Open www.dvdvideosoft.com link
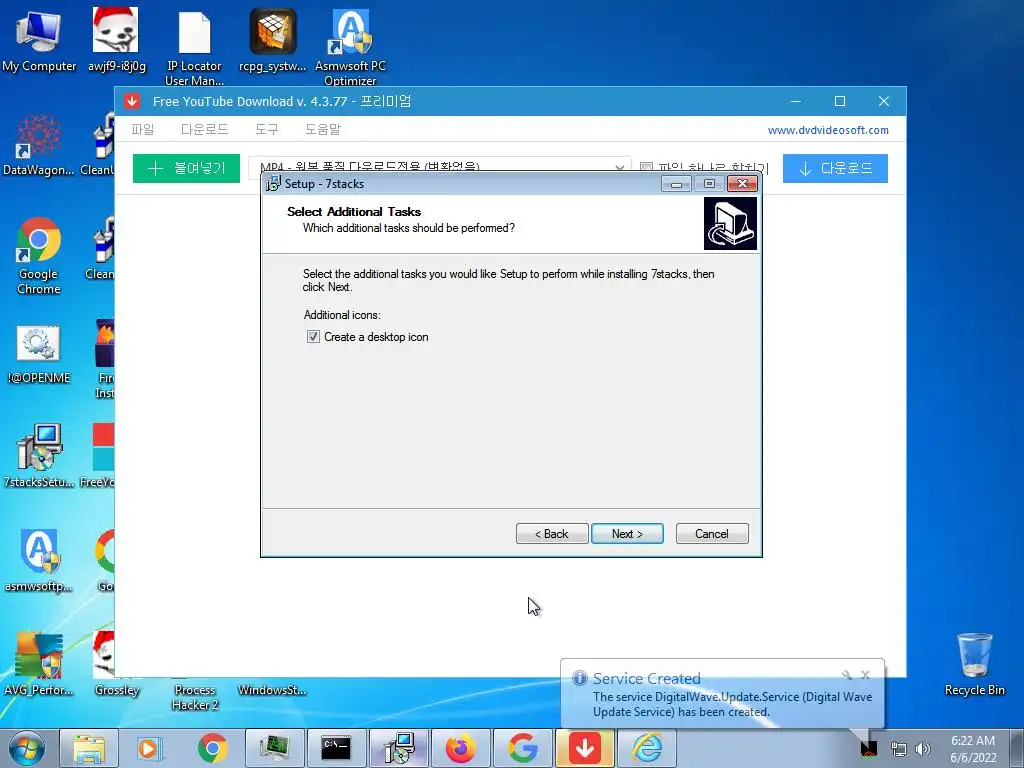This screenshot has height=768, width=1024. tap(828, 130)
